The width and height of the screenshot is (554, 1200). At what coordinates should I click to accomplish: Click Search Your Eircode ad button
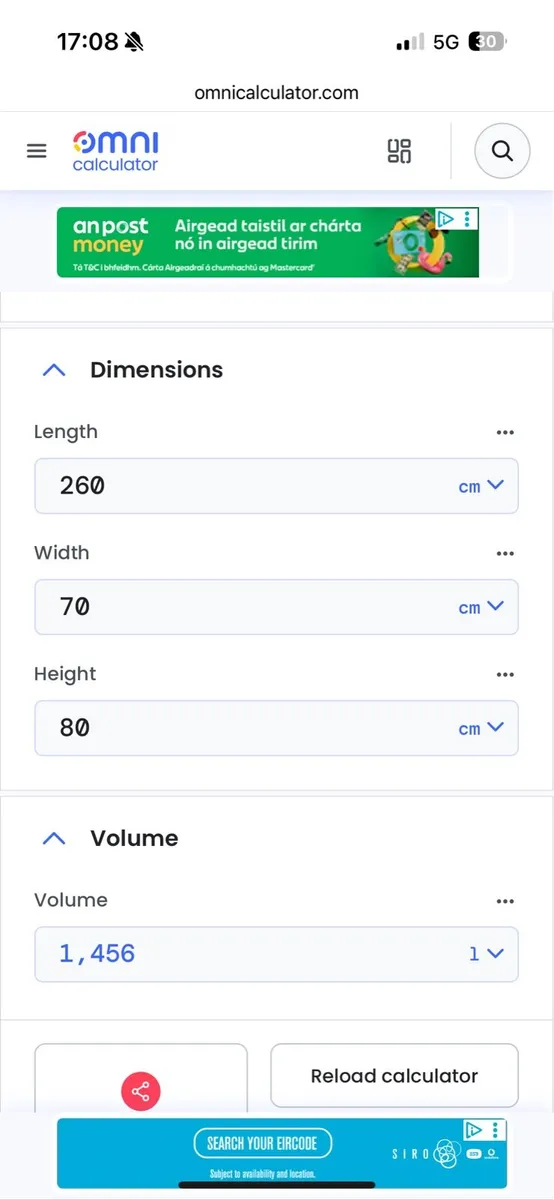click(262, 1143)
